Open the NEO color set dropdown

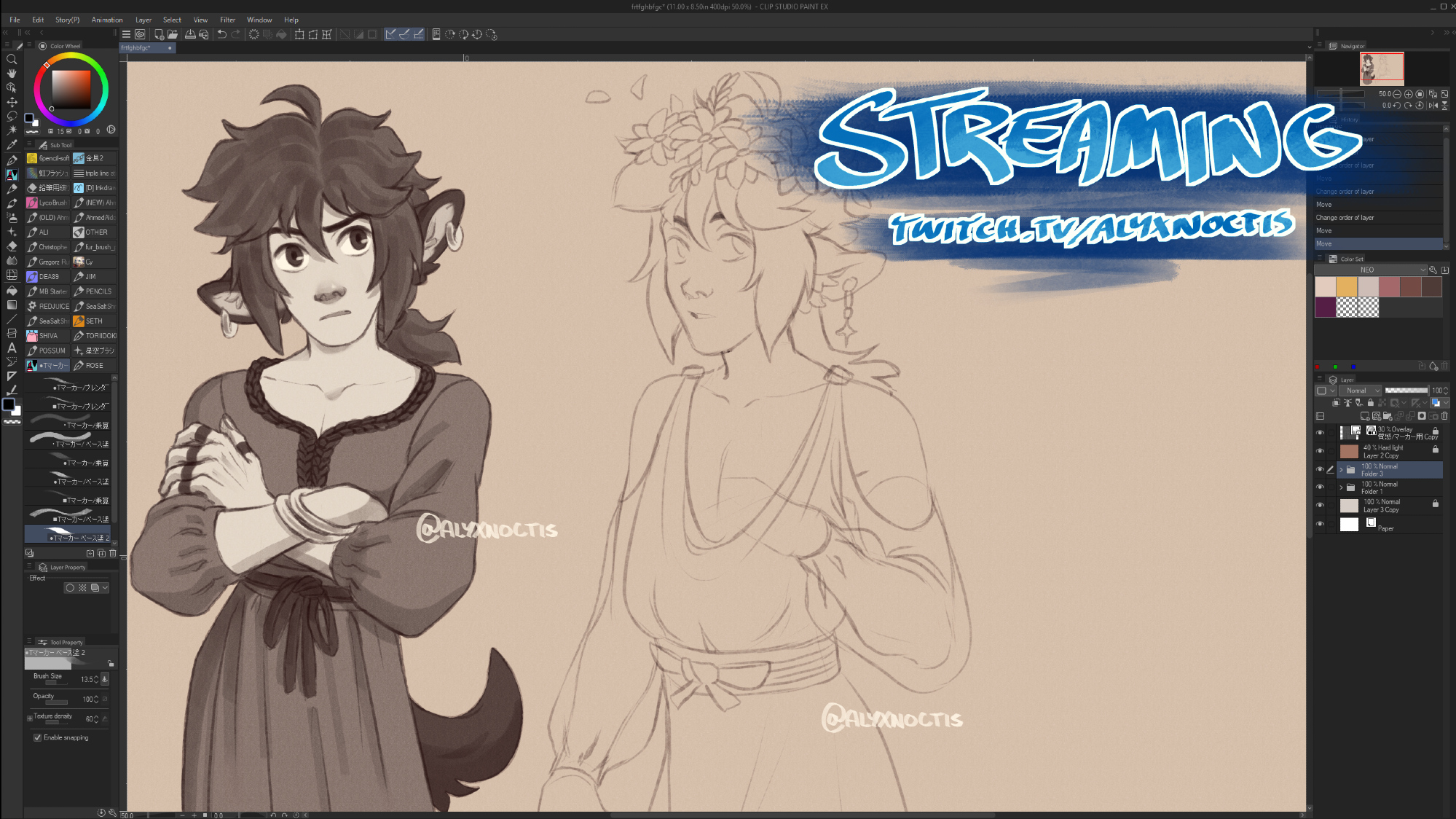tap(1371, 270)
